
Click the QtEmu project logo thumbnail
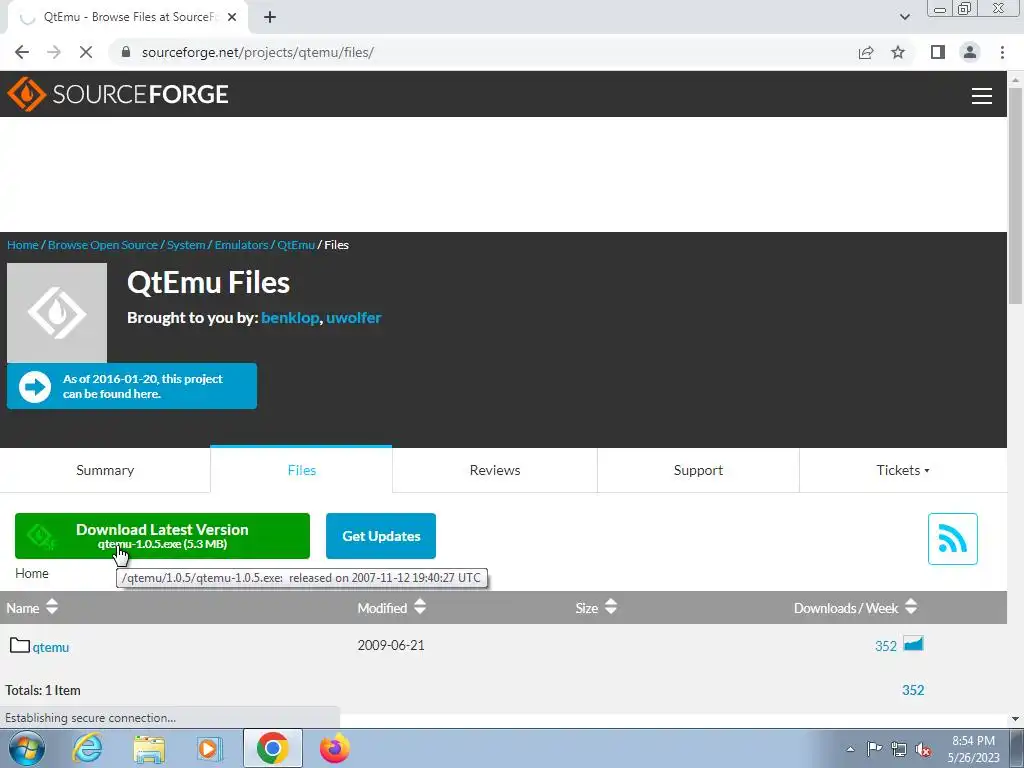coord(57,313)
